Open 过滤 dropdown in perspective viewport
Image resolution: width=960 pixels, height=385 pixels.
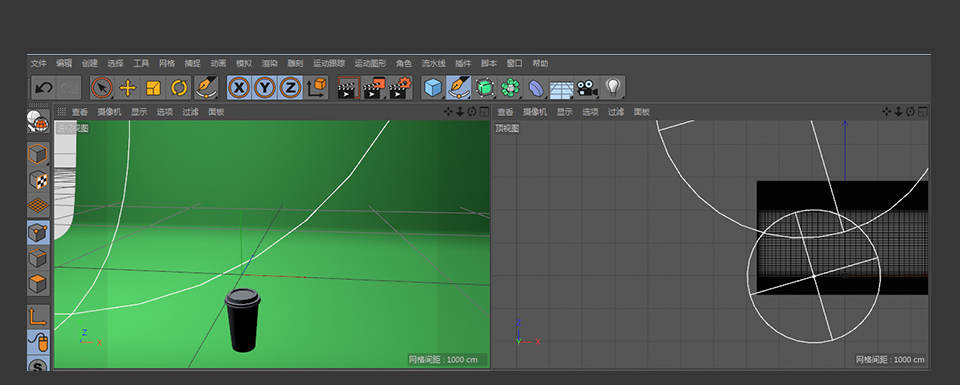pyautogui.click(x=190, y=112)
